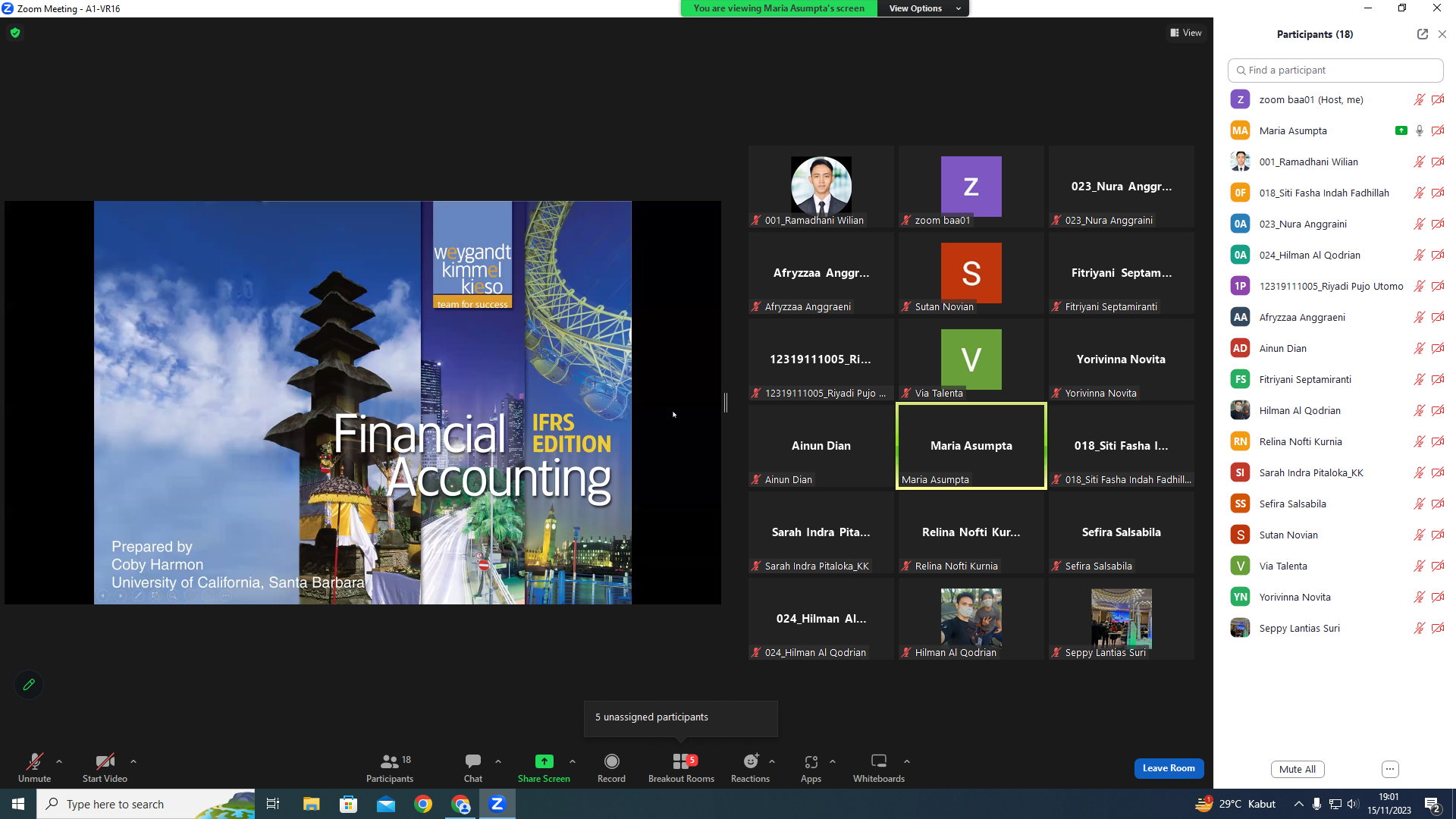This screenshot has width=1456, height=819.
Task: Close the Participants panel
Action: click(1442, 34)
